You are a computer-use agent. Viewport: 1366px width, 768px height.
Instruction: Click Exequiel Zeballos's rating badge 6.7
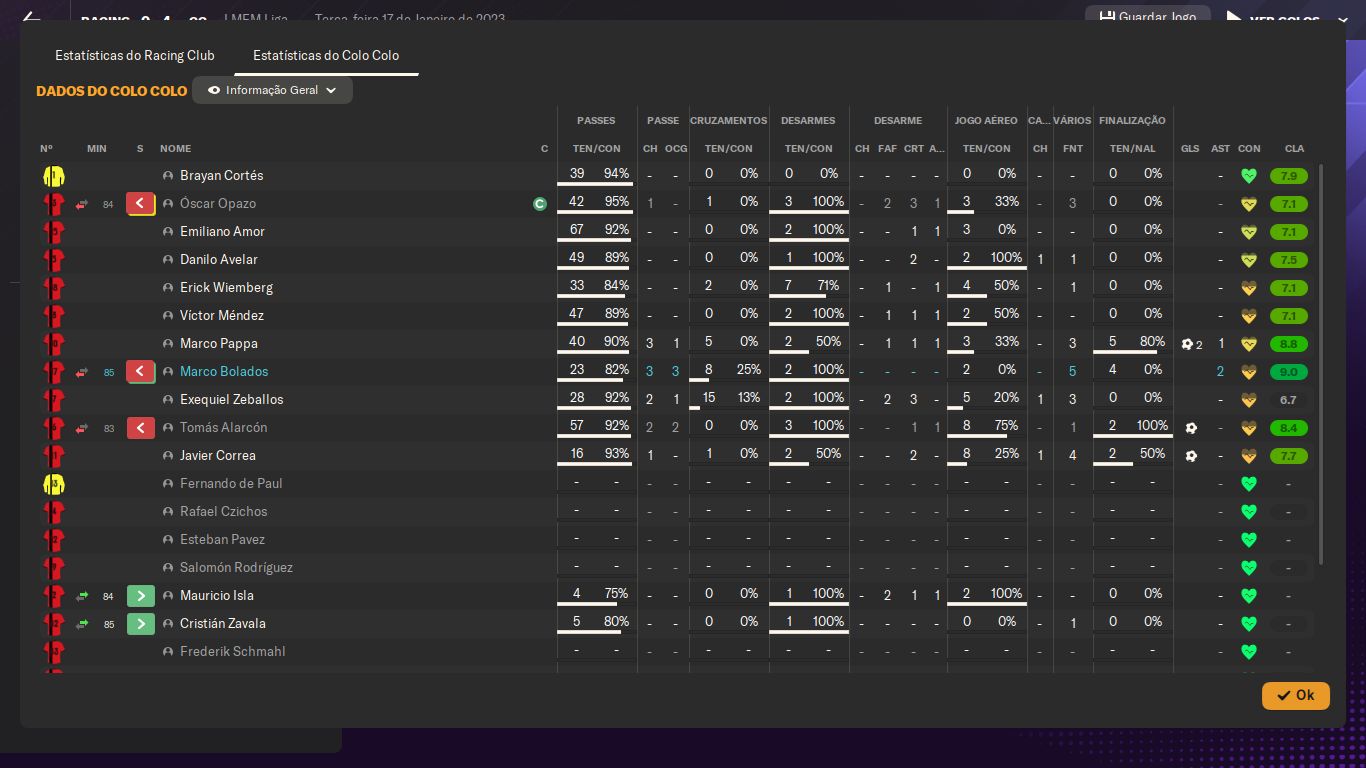(1288, 400)
